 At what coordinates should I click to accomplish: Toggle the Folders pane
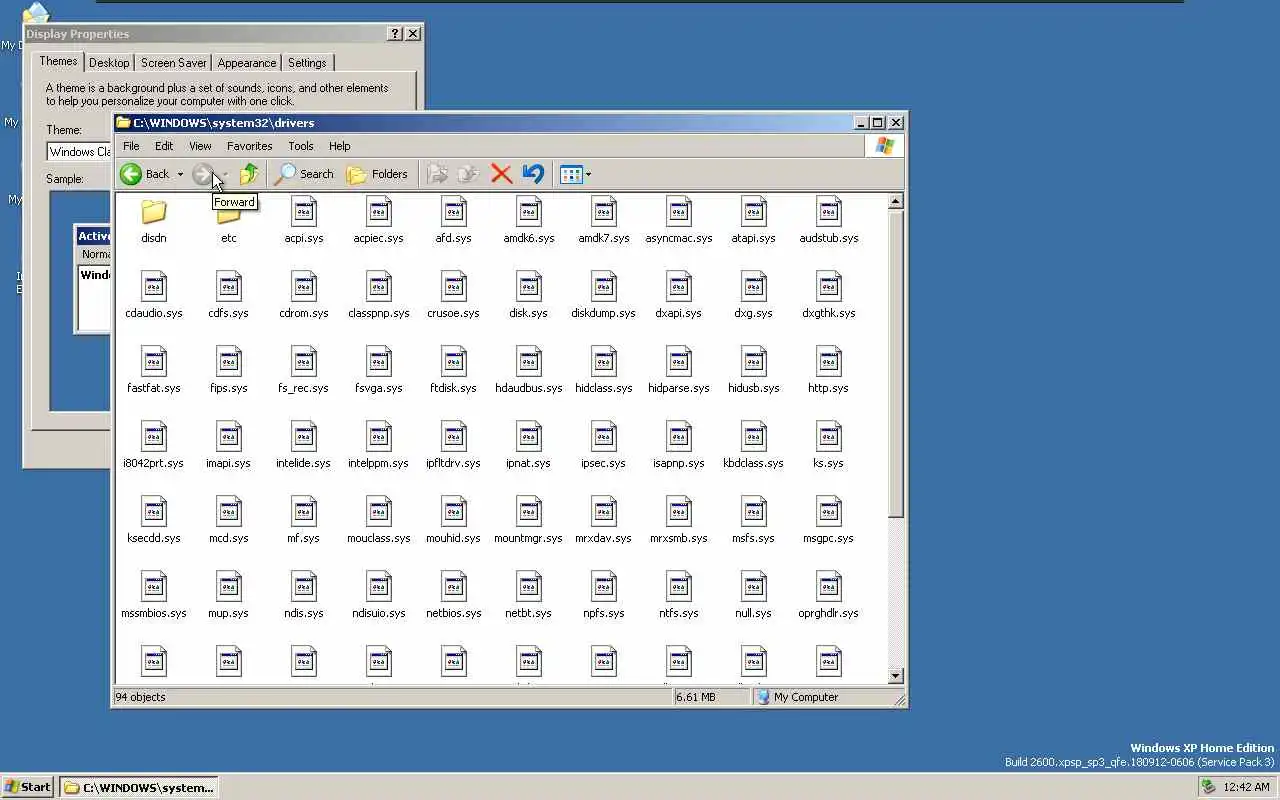(x=377, y=174)
